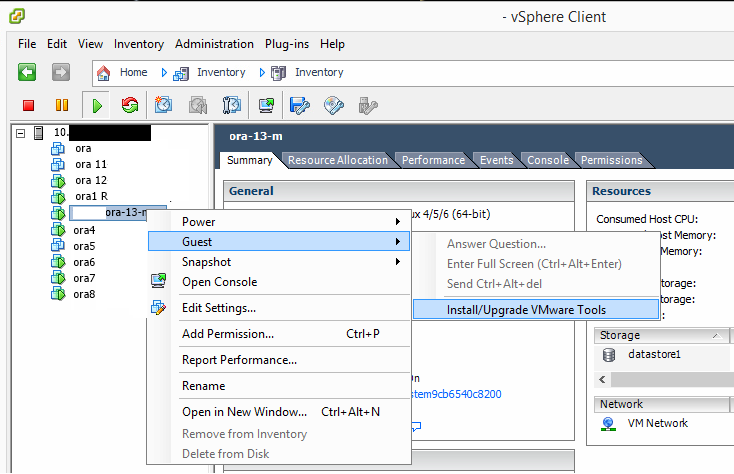Image resolution: width=734 pixels, height=474 pixels.
Task: Choose Add Permission... menu entry
Action: 279,334
